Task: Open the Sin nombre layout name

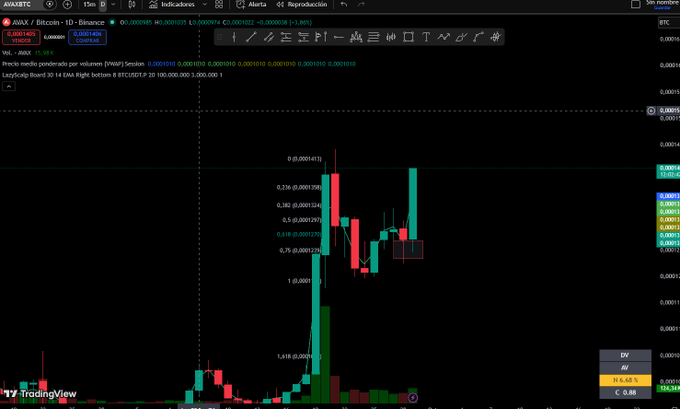Action: (x=662, y=3)
